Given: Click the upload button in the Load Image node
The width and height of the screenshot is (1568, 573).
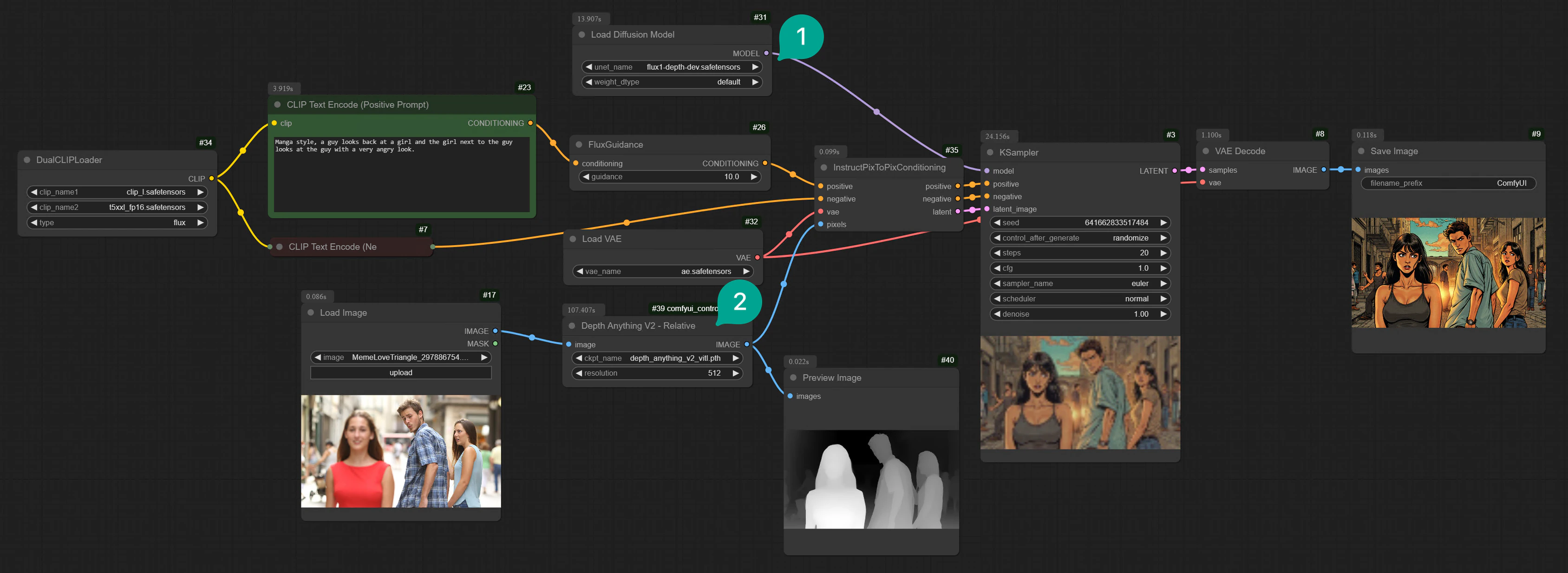Looking at the screenshot, I should point(401,372).
